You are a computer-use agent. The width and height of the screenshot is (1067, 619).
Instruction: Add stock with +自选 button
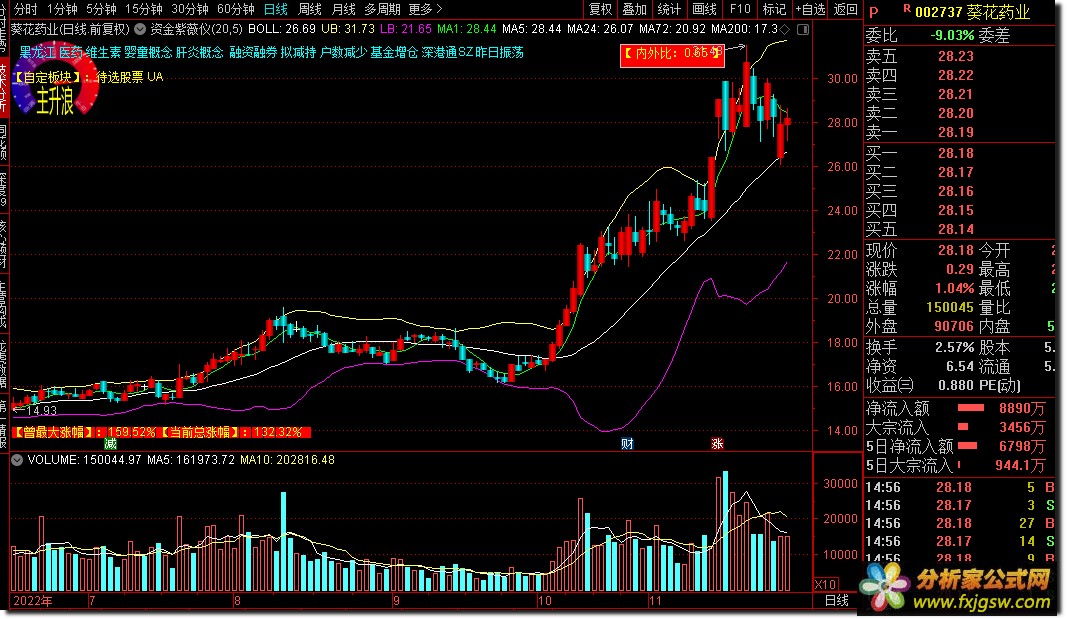(x=810, y=9)
